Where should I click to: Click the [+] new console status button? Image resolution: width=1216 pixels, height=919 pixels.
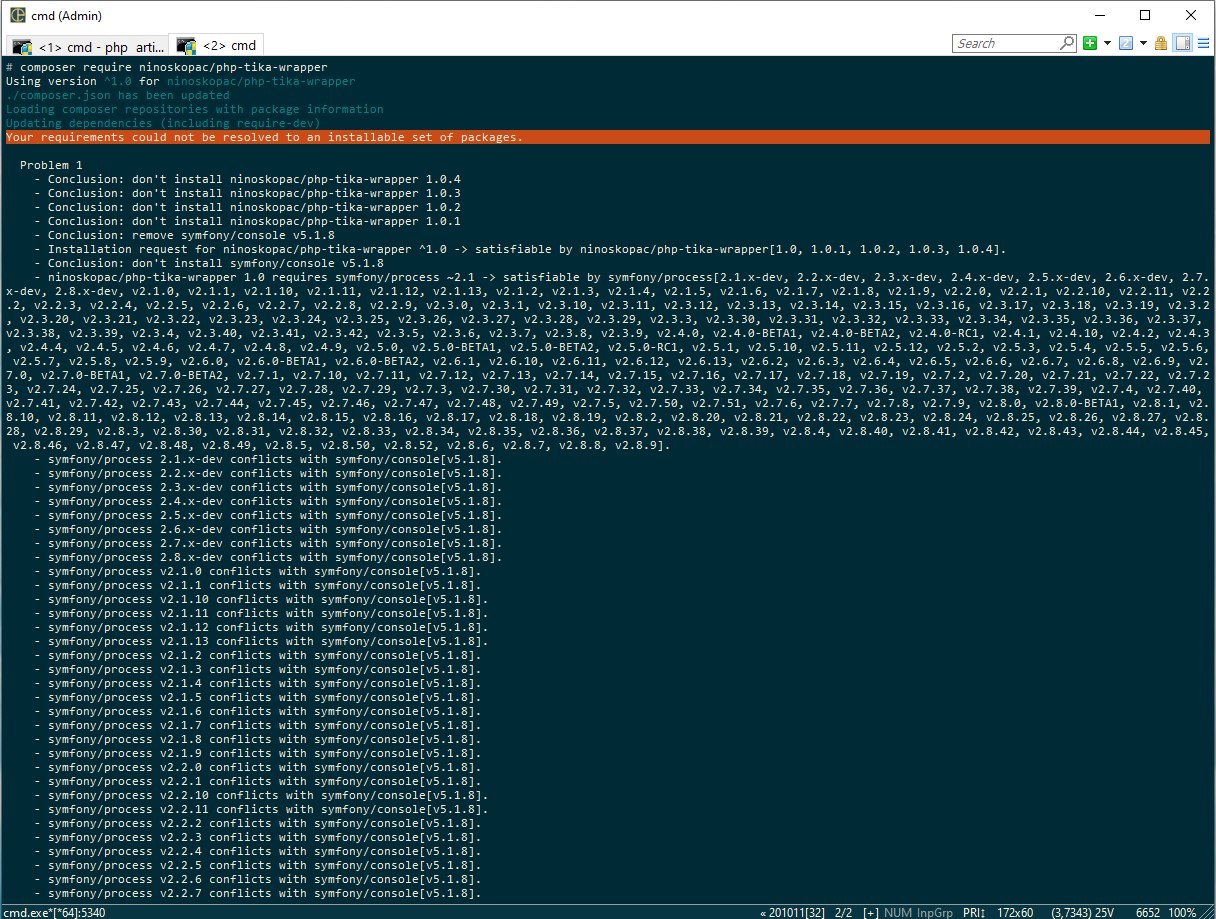coord(872,912)
